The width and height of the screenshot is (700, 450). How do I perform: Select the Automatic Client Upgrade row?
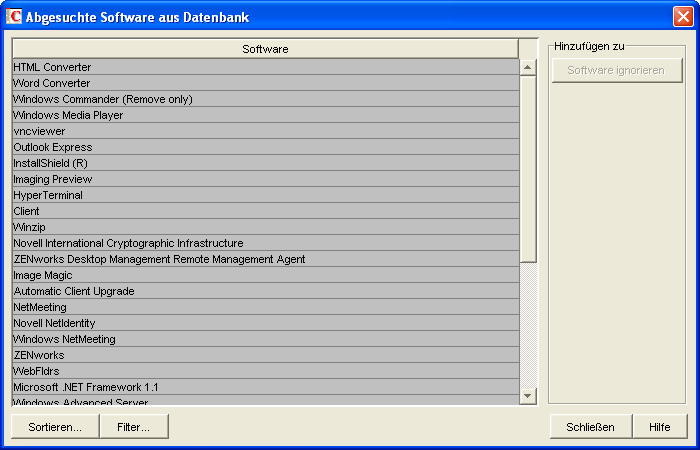point(266,292)
